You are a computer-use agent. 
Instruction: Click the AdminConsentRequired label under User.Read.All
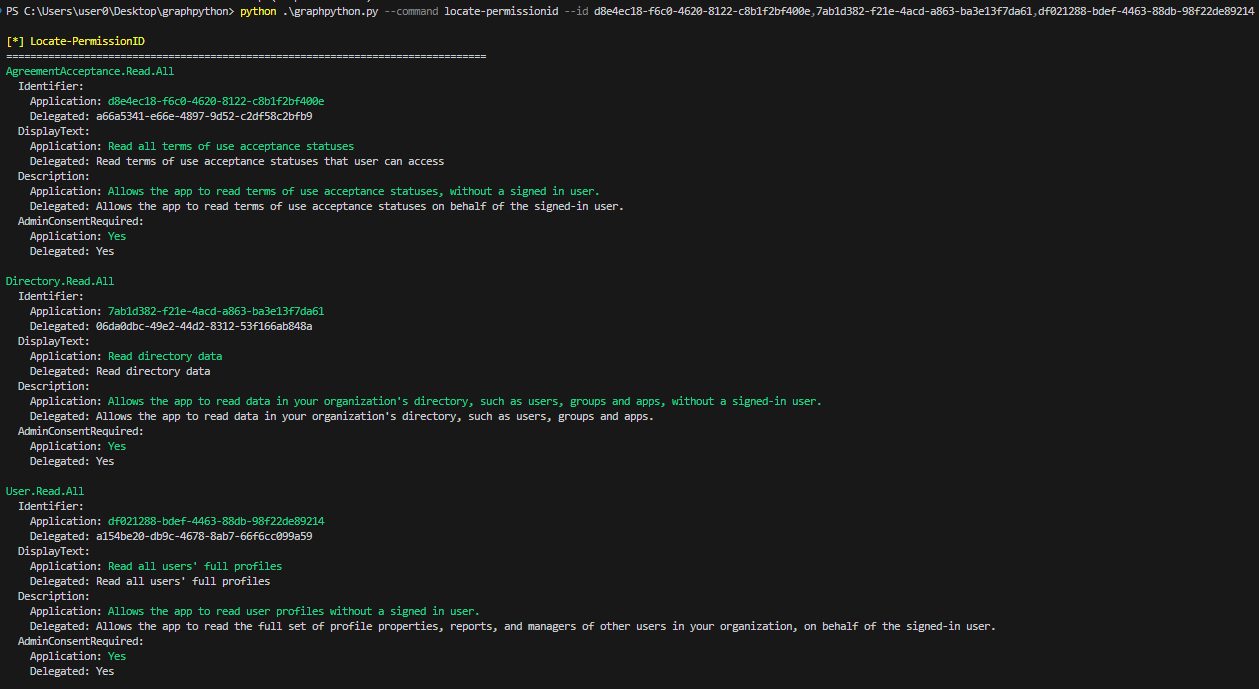(80, 641)
